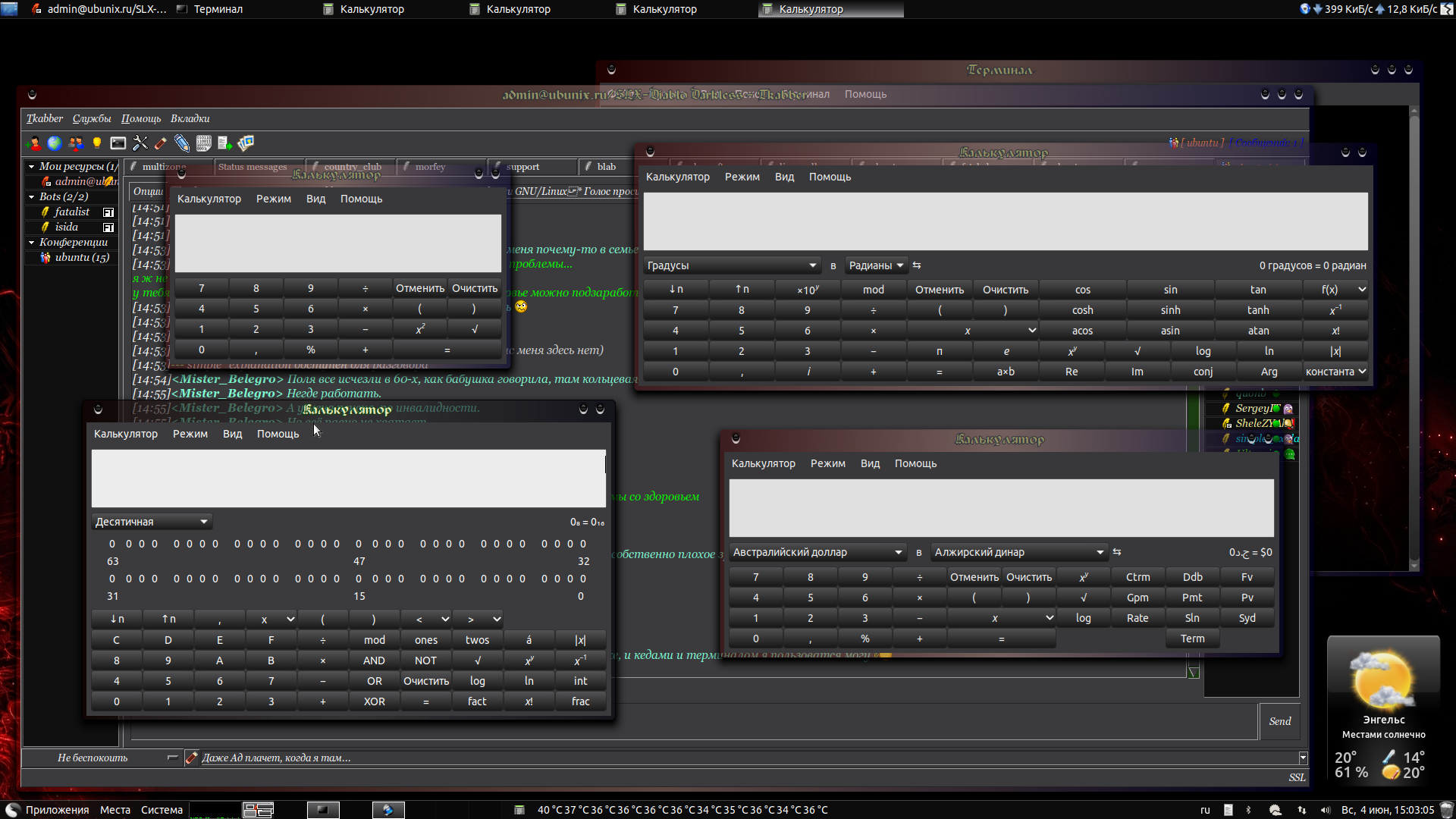
Task: Open the Службы menu in Tkabber
Action: 92,118
